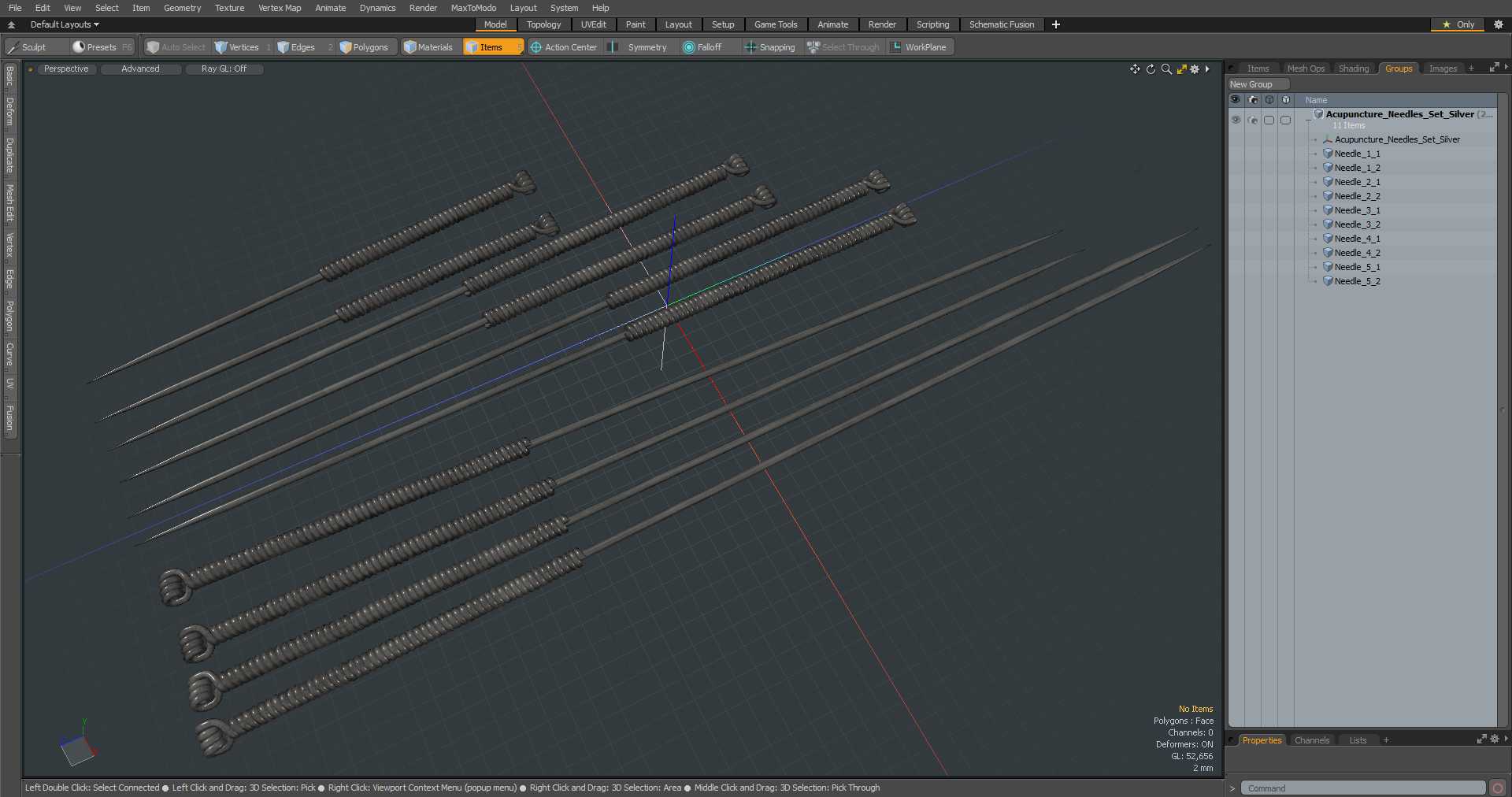Toggle render camera of the group row
Image resolution: width=1512 pixels, height=797 pixels.
coord(1253,120)
